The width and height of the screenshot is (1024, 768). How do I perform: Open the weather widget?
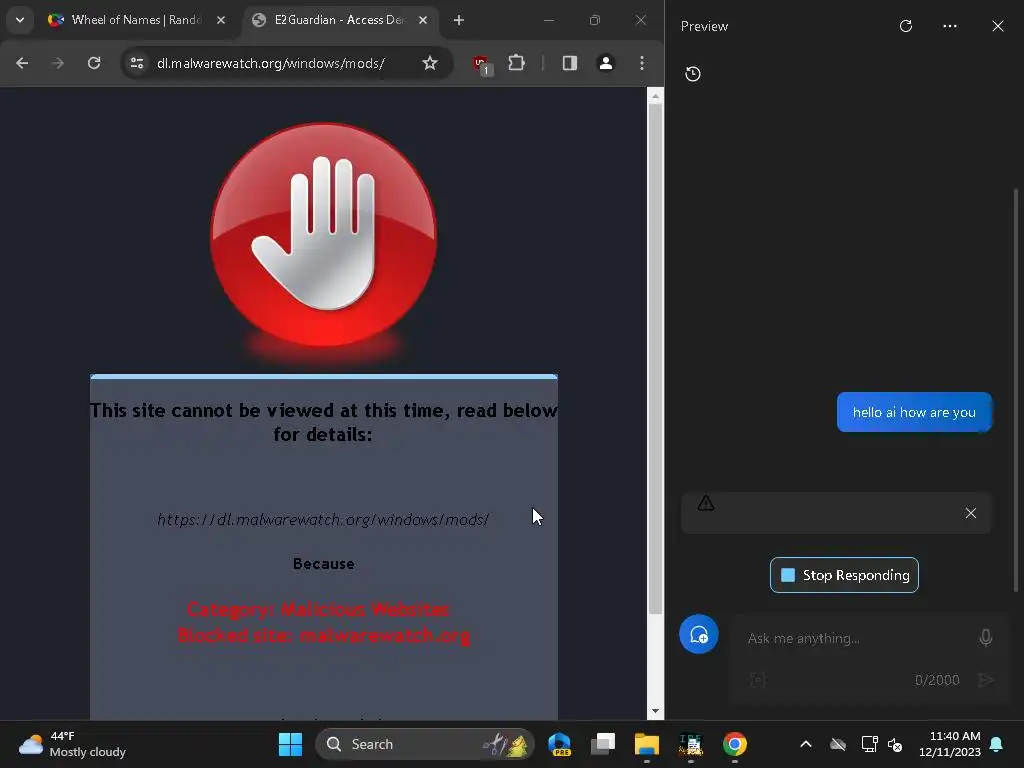(72, 744)
